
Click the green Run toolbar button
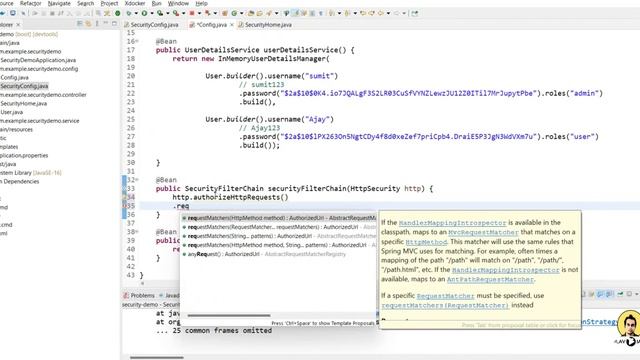pos(144,13)
